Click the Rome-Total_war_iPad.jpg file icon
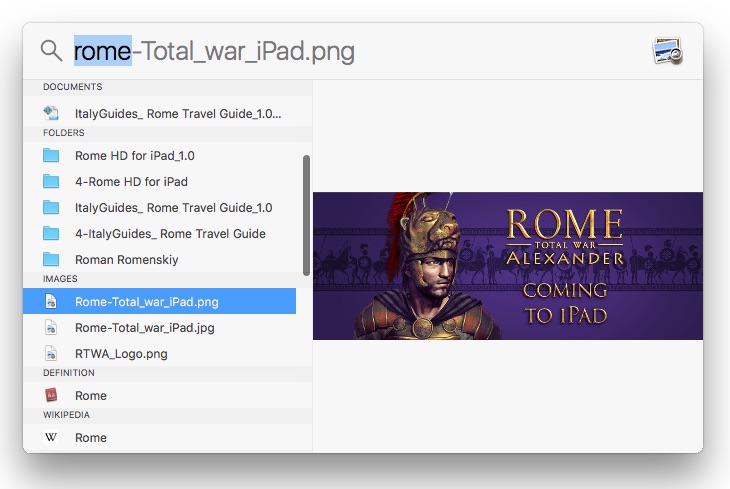 pos(51,327)
